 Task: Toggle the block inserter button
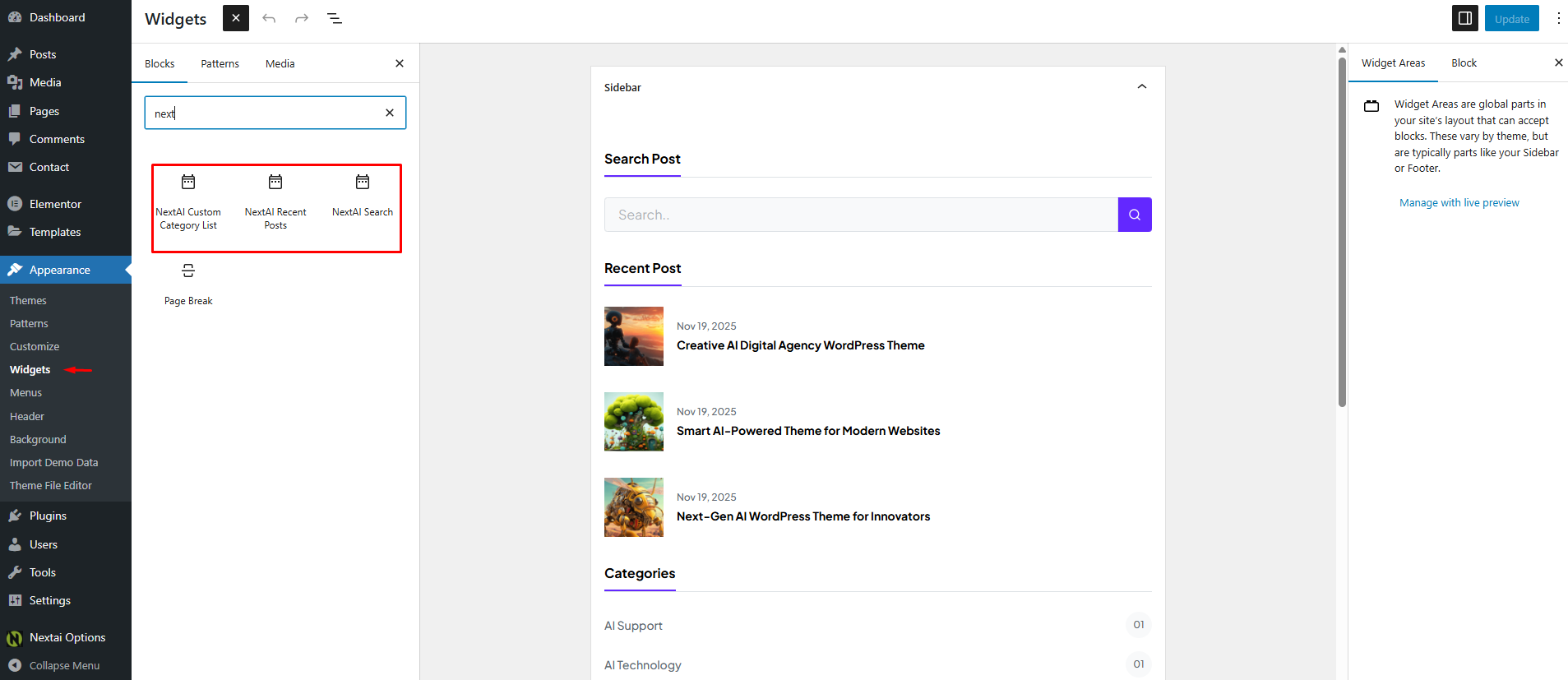click(236, 18)
